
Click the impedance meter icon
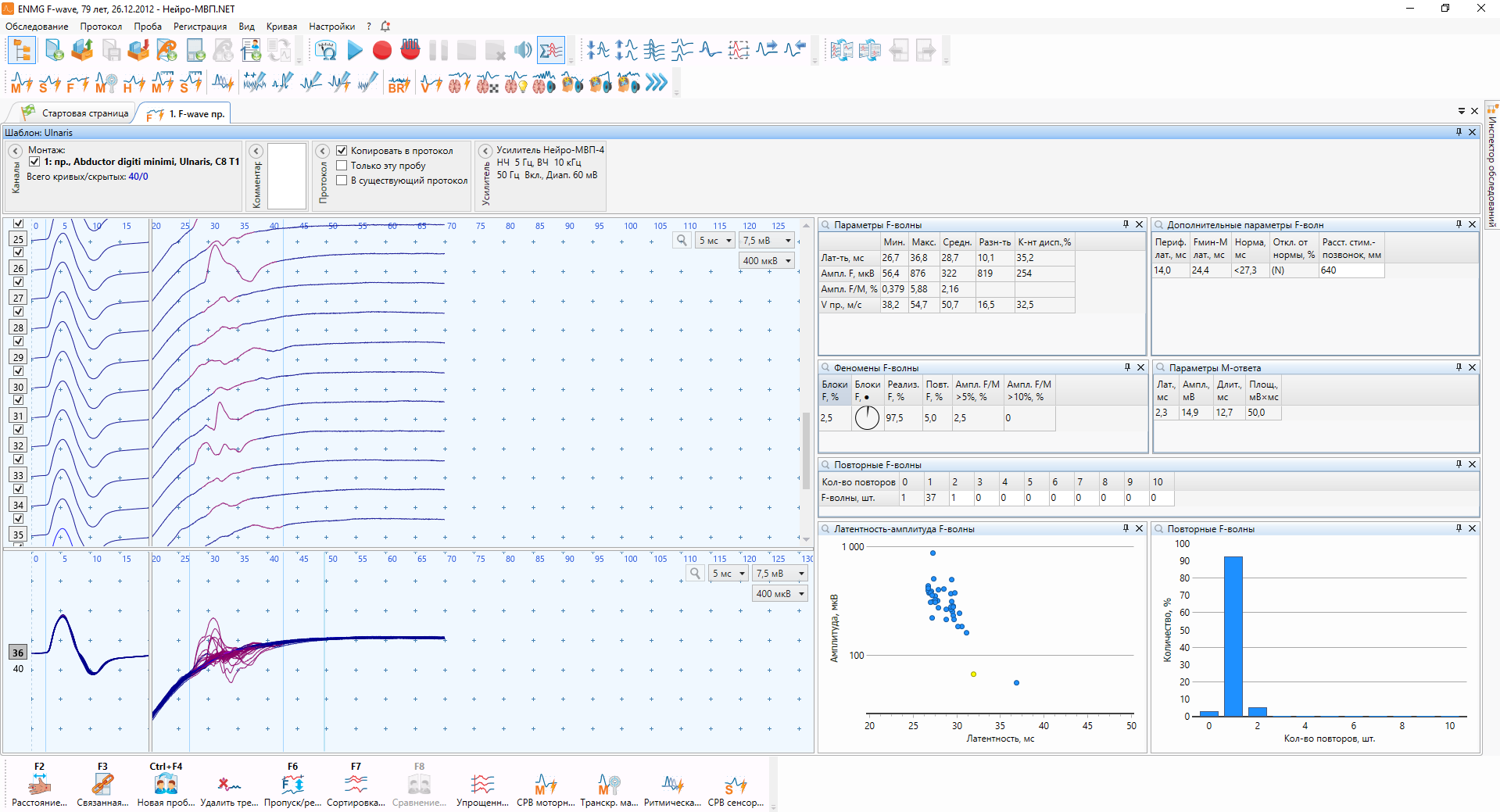pos(325,51)
